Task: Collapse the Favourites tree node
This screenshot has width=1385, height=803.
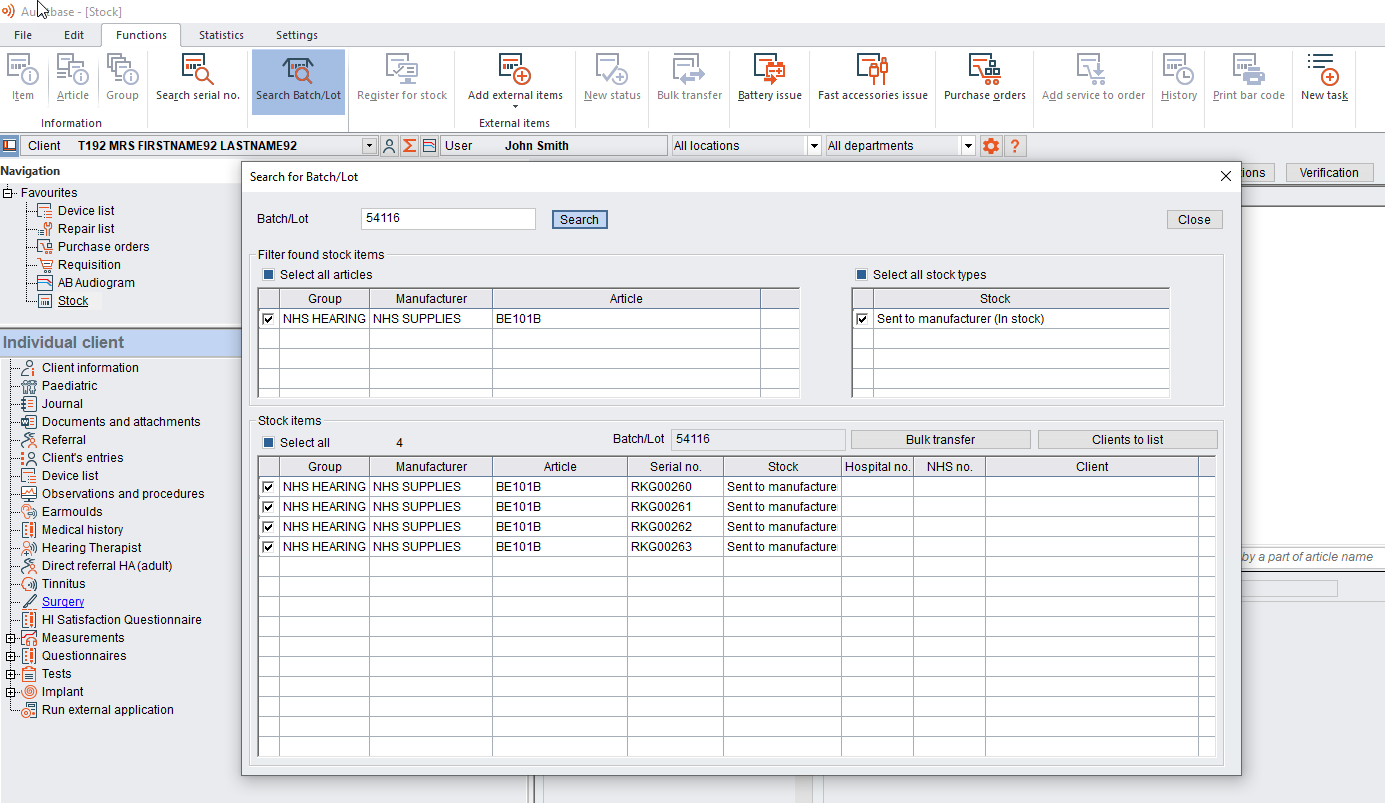Action: point(9,193)
